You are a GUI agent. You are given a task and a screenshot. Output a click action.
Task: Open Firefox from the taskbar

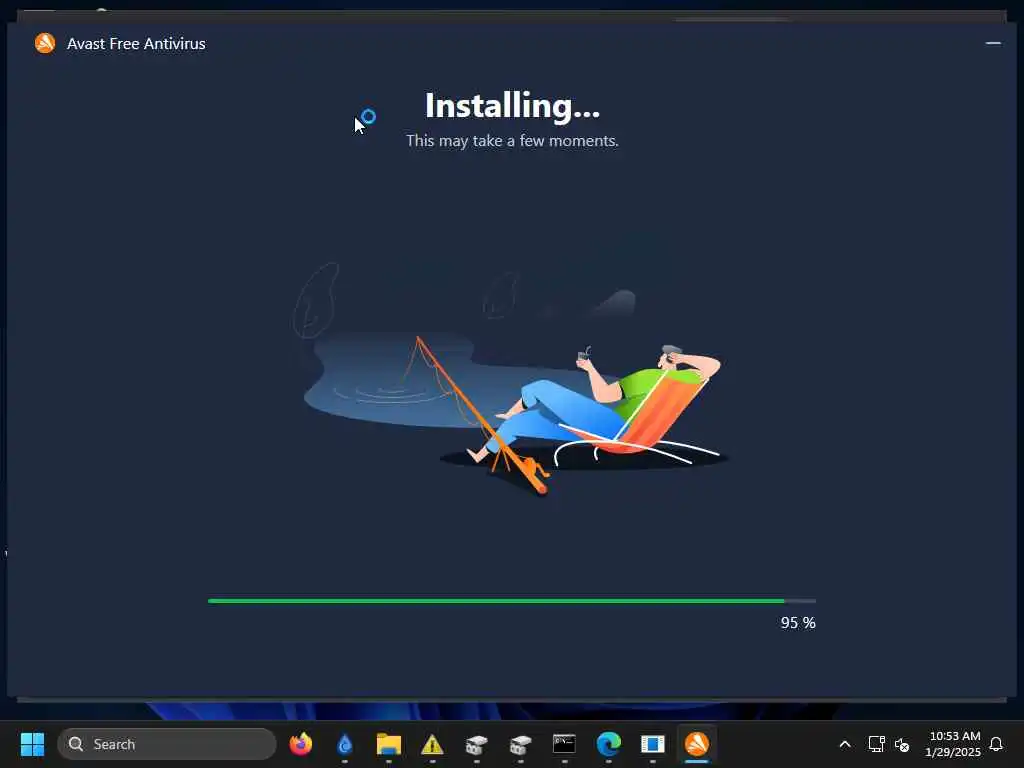(x=300, y=744)
